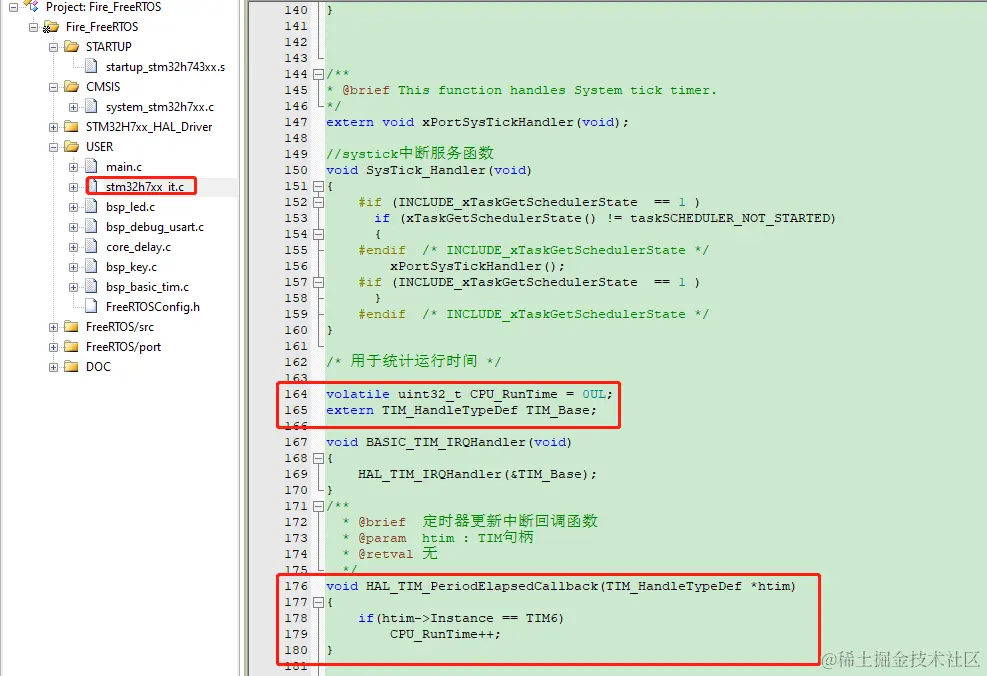This screenshot has width=987, height=676.
Task: Select bsp_basic_tim.c in project tree
Action: (147, 287)
